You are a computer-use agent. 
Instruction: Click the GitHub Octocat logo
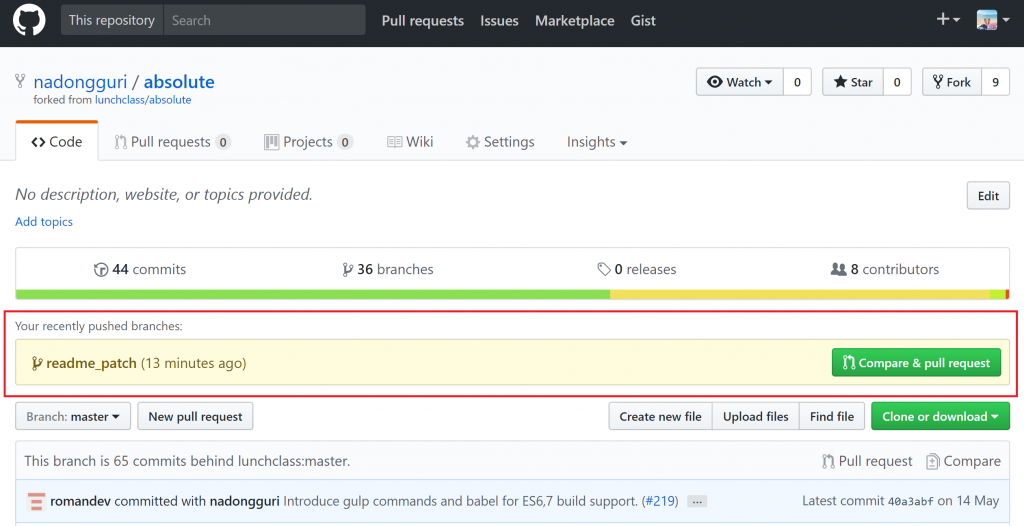(29, 20)
